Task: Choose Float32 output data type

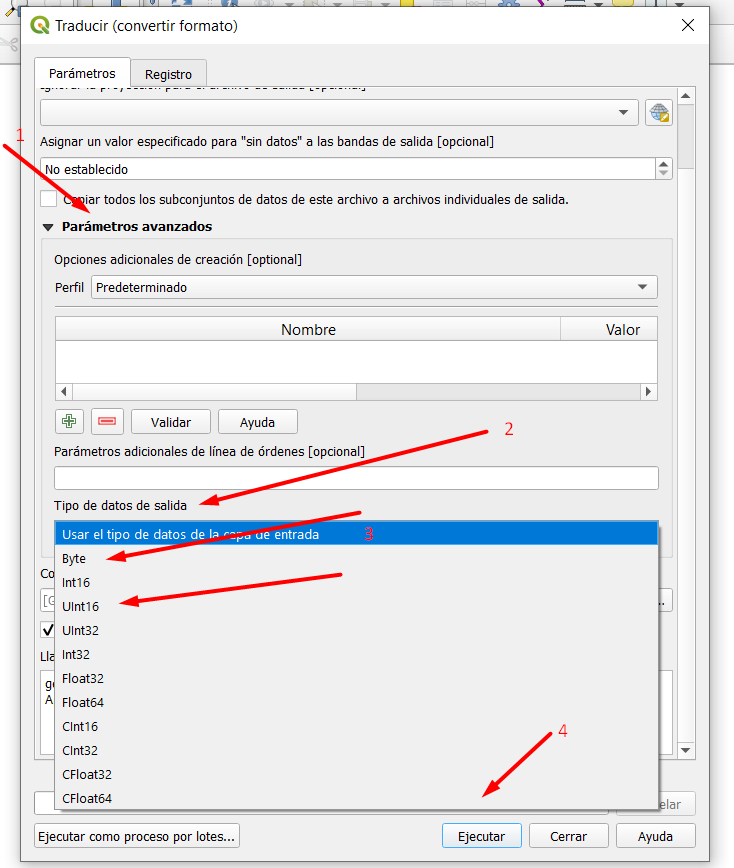Action: coord(356,678)
